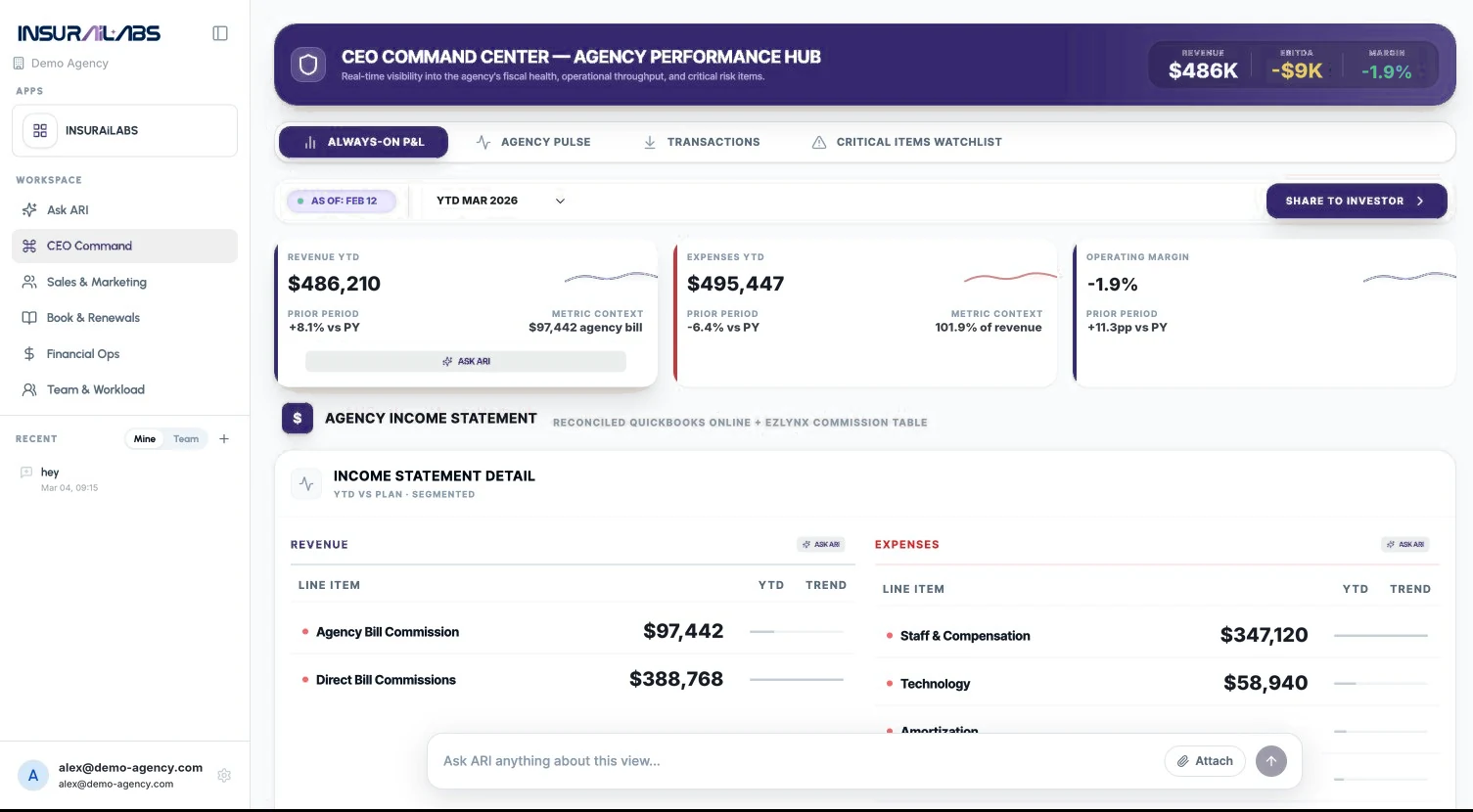Collapse sidebar with the panel toggle icon
The width and height of the screenshot is (1473, 812).
pyautogui.click(x=220, y=33)
